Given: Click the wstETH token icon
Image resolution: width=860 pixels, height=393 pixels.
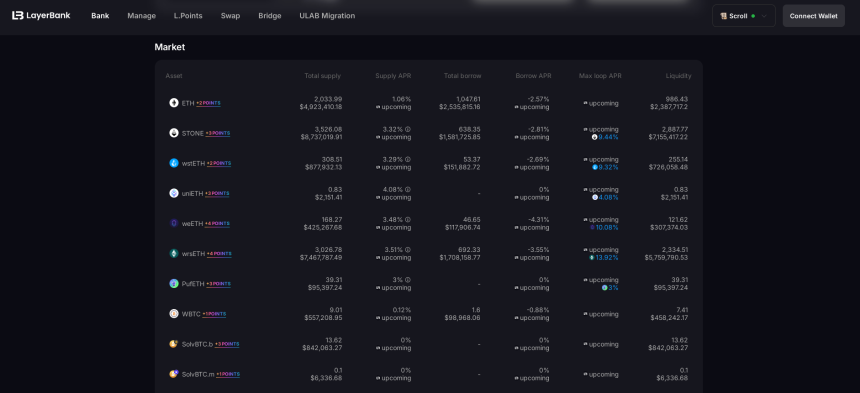Looking at the screenshot, I should [x=174, y=163].
